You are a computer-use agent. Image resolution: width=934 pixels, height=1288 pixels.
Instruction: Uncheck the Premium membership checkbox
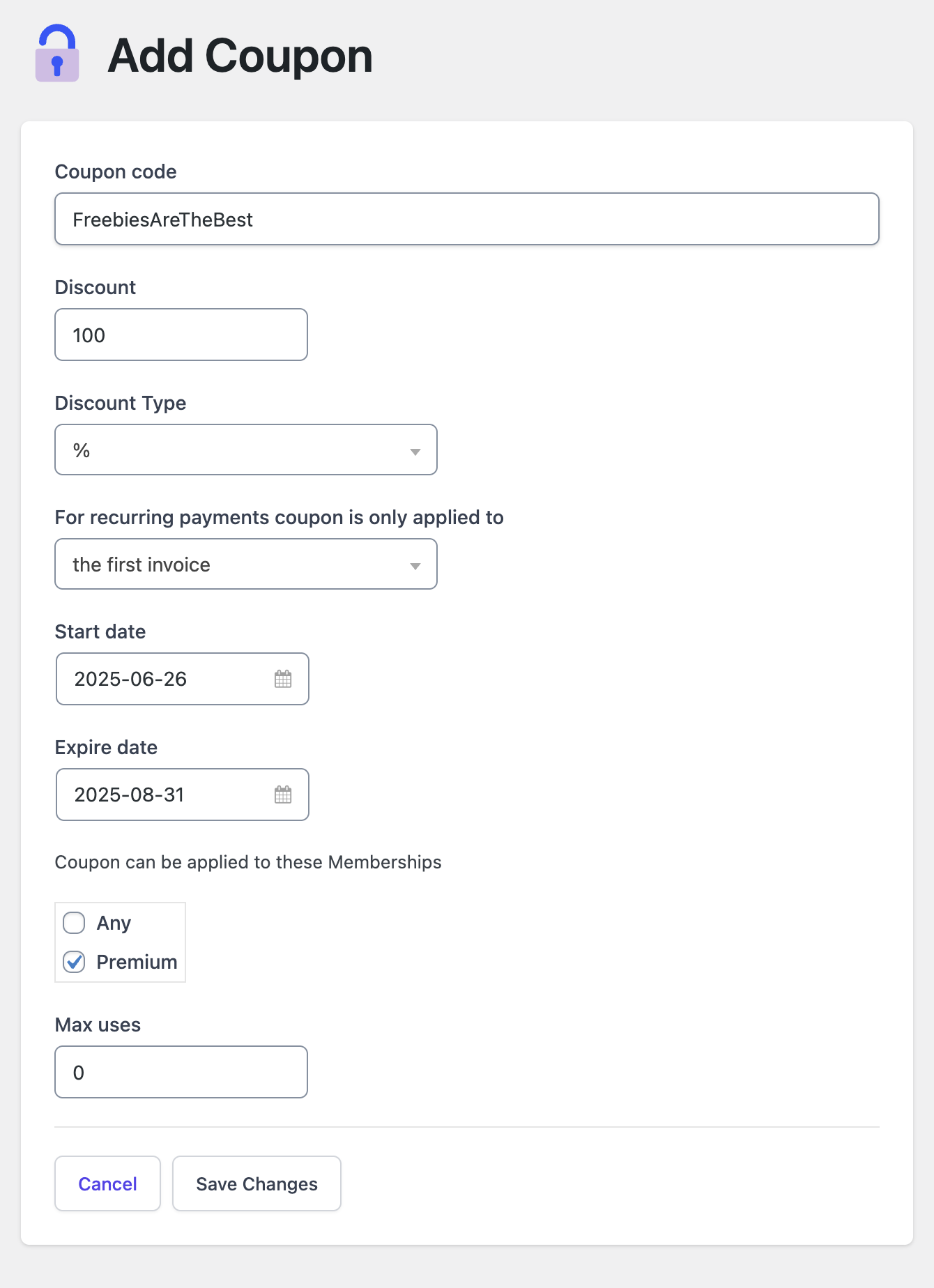73,962
